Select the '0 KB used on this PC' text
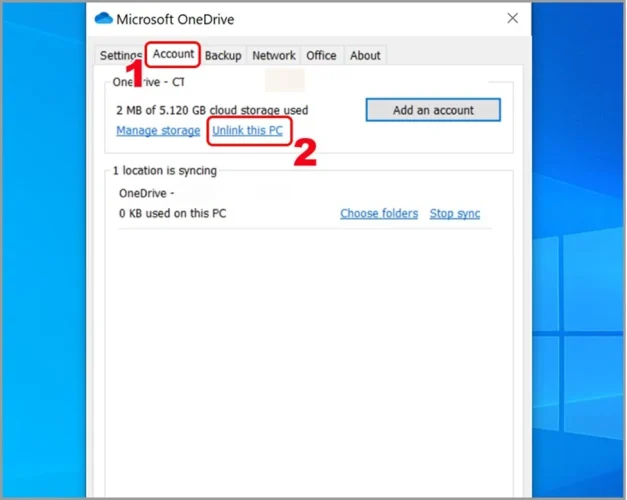 [x=172, y=213]
